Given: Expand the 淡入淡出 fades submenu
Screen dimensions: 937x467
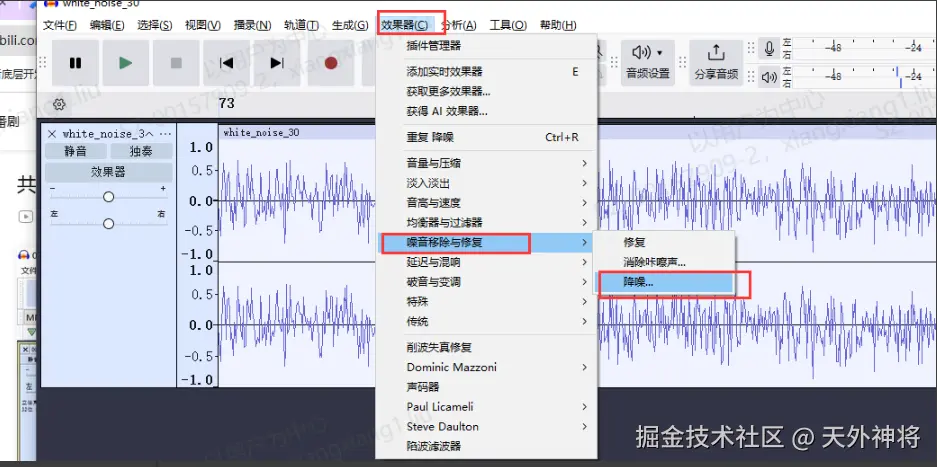Looking at the screenshot, I should pos(486,183).
